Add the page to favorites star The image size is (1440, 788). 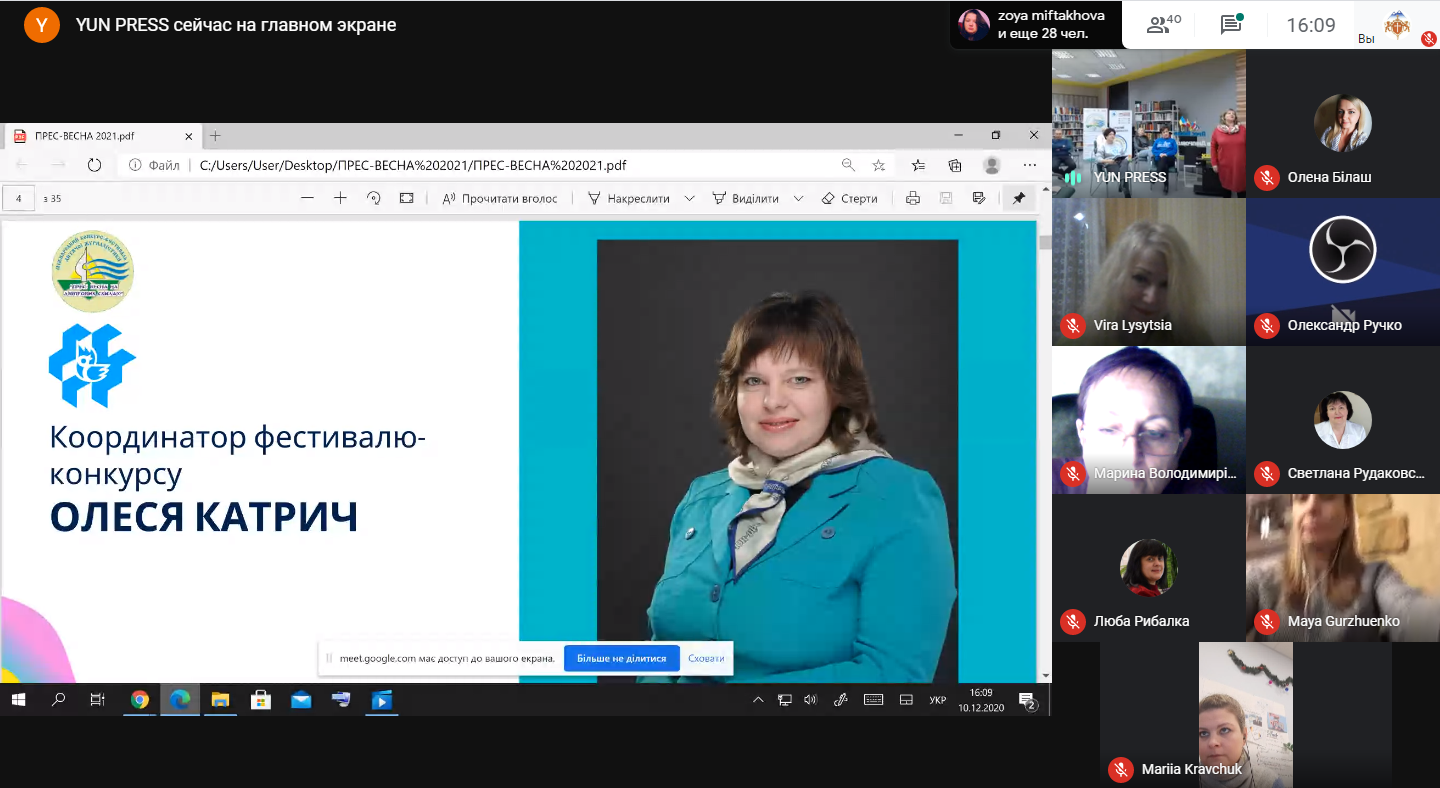878,165
